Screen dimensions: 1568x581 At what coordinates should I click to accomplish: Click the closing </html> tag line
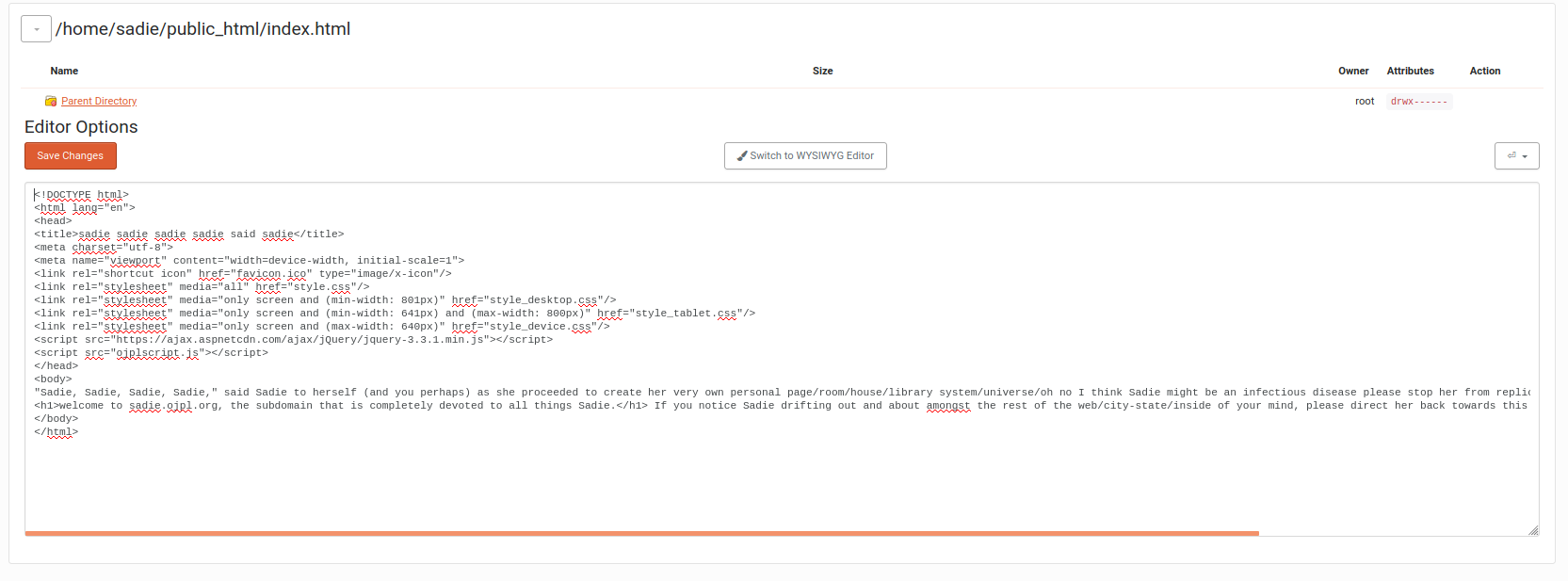[x=57, y=432]
